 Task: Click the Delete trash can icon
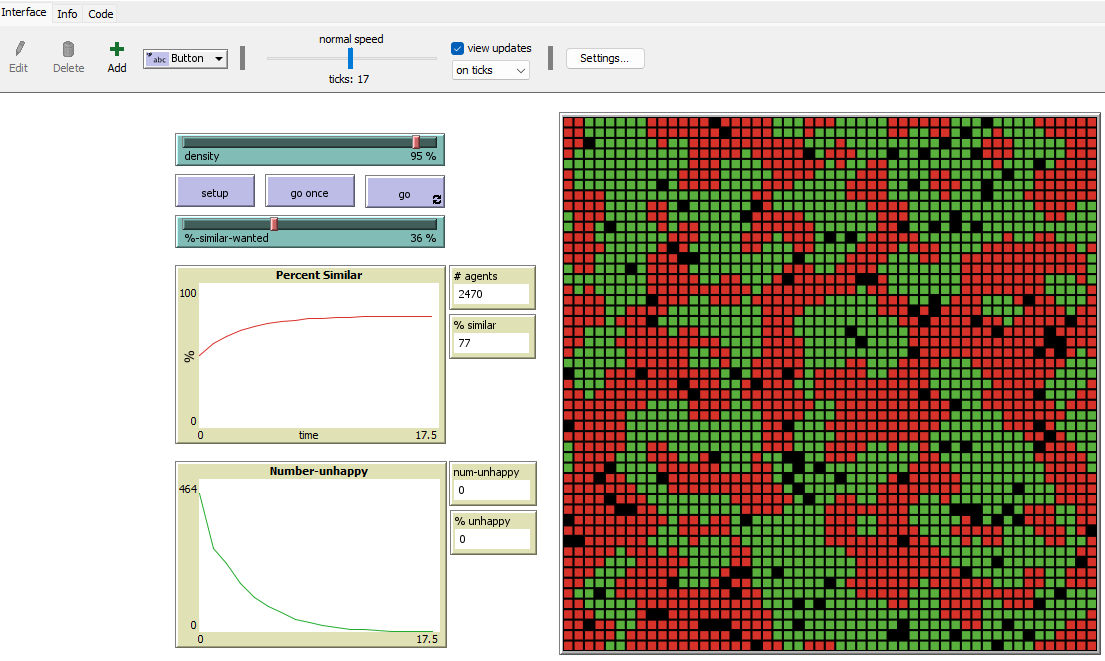[68, 49]
